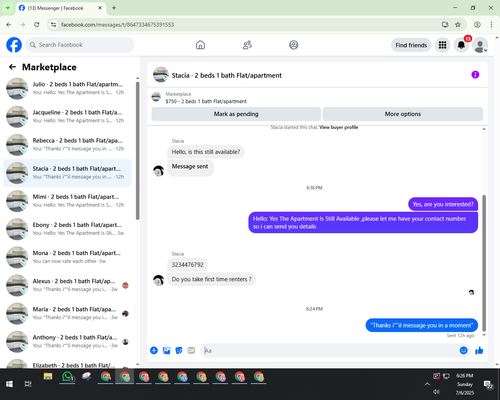
Task: Open the taskbar clock and date
Action: [465, 384]
